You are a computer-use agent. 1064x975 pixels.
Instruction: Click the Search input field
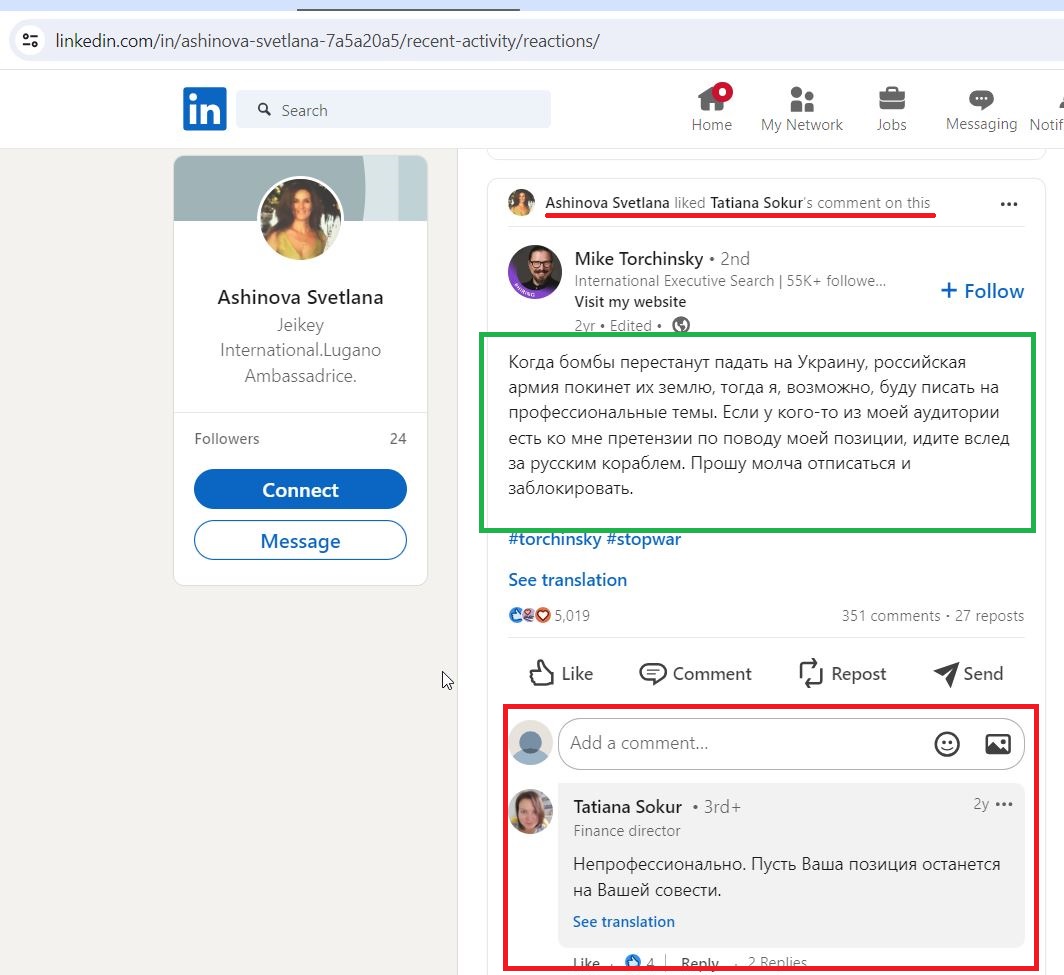[x=394, y=109]
